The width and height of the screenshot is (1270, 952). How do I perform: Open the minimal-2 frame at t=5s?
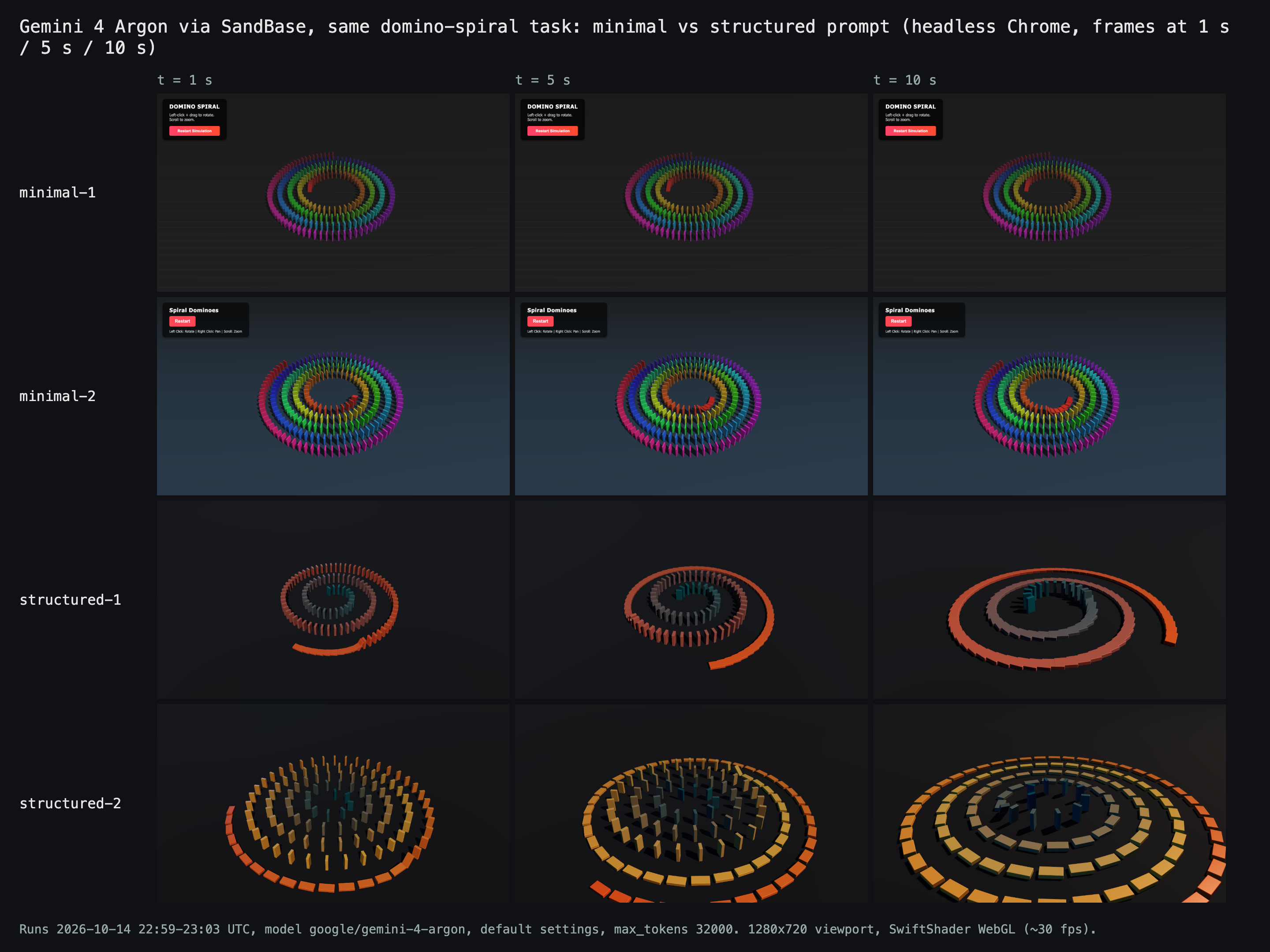tap(691, 396)
